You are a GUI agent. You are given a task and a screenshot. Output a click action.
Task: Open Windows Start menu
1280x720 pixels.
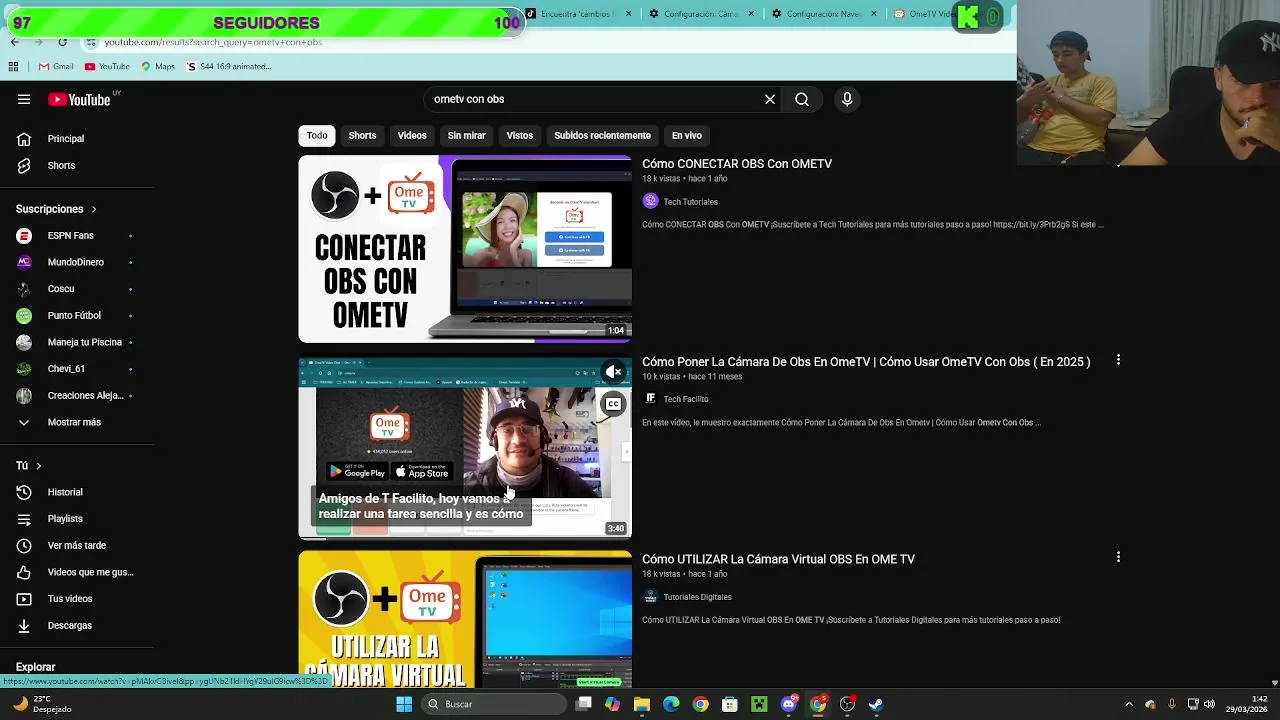404,704
